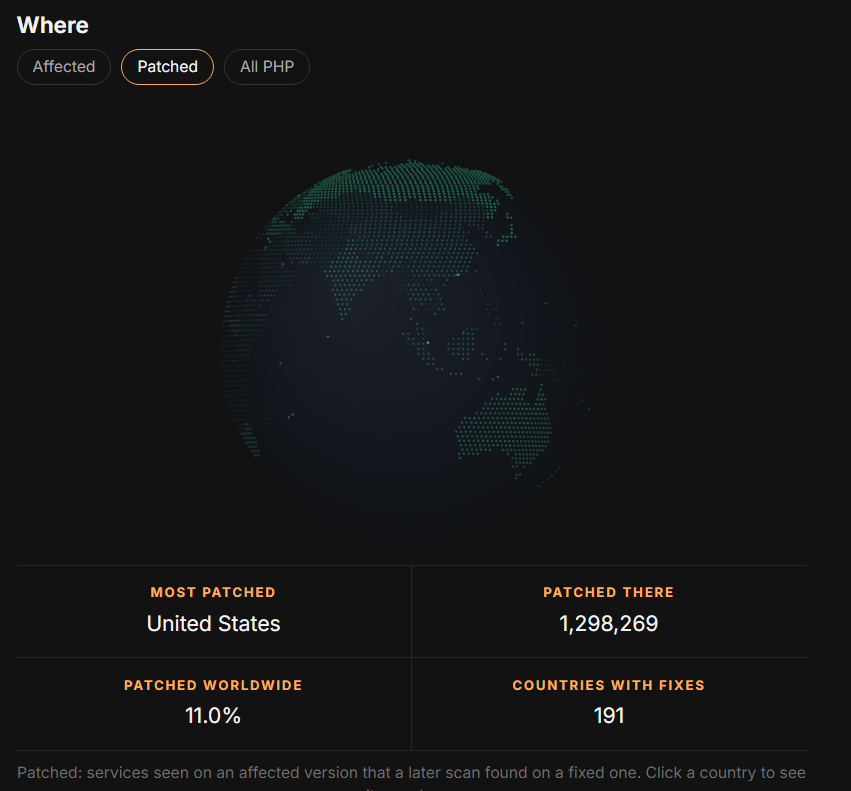Screen dimensions: 851x791
Task: Click the 'PATCHED WORLDWIDE' label
Action: [213, 685]
